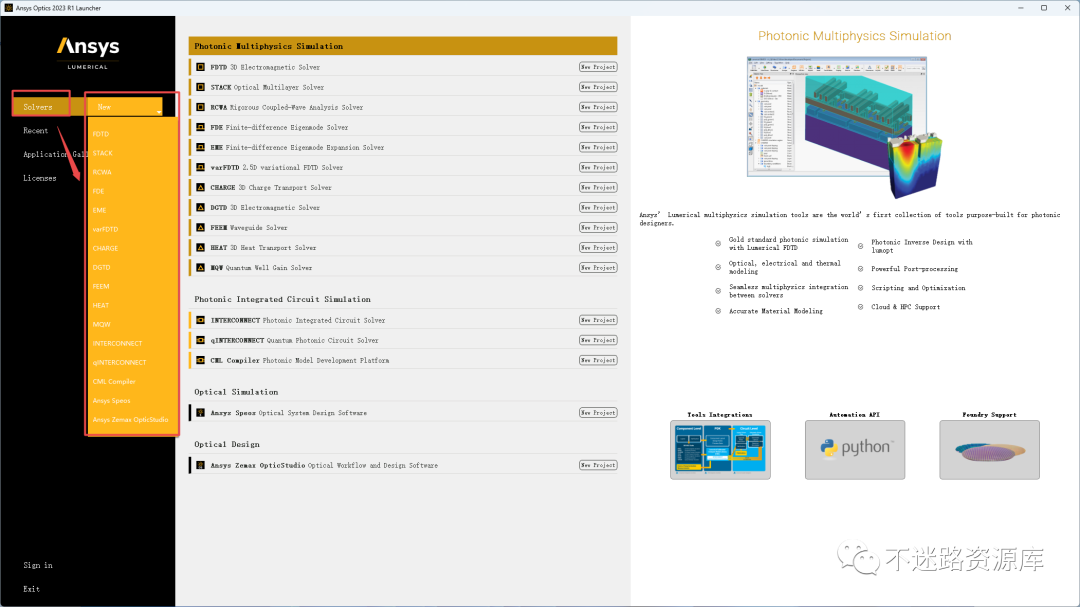This screenshot has height=607, width=1080.
Task: Choose FEEM from New menu
Action: pos(101,286)
